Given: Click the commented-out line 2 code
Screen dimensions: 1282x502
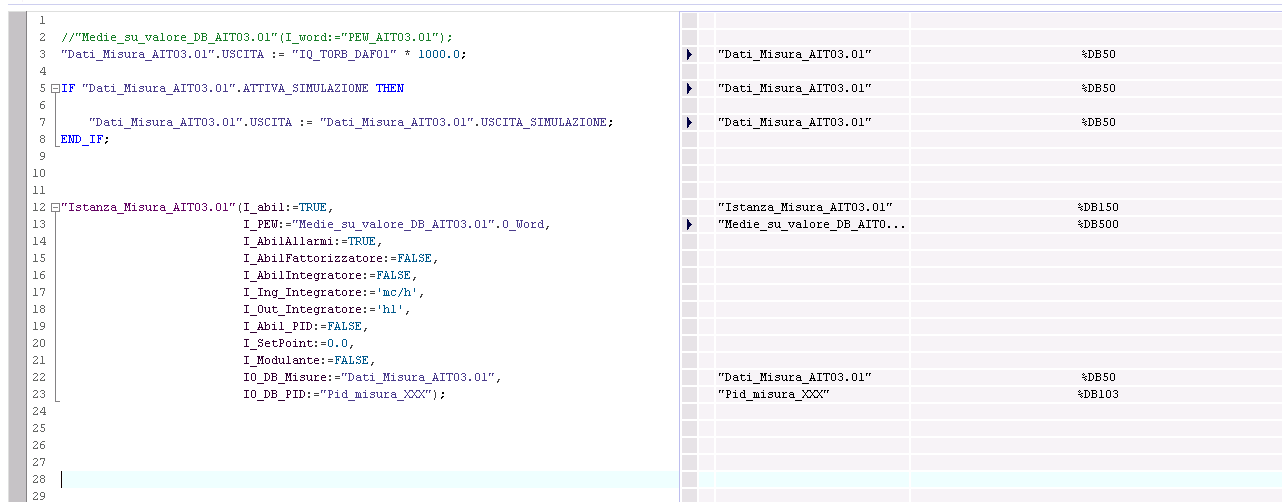Looking at the screenshot, I should point(256,37).
